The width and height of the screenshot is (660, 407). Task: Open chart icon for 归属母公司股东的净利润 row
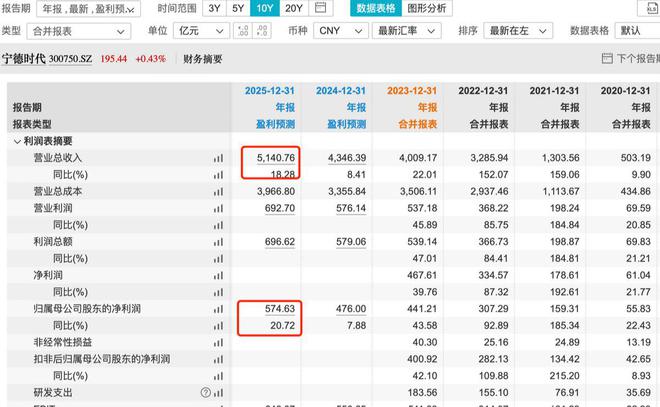[x=218, y=309]
